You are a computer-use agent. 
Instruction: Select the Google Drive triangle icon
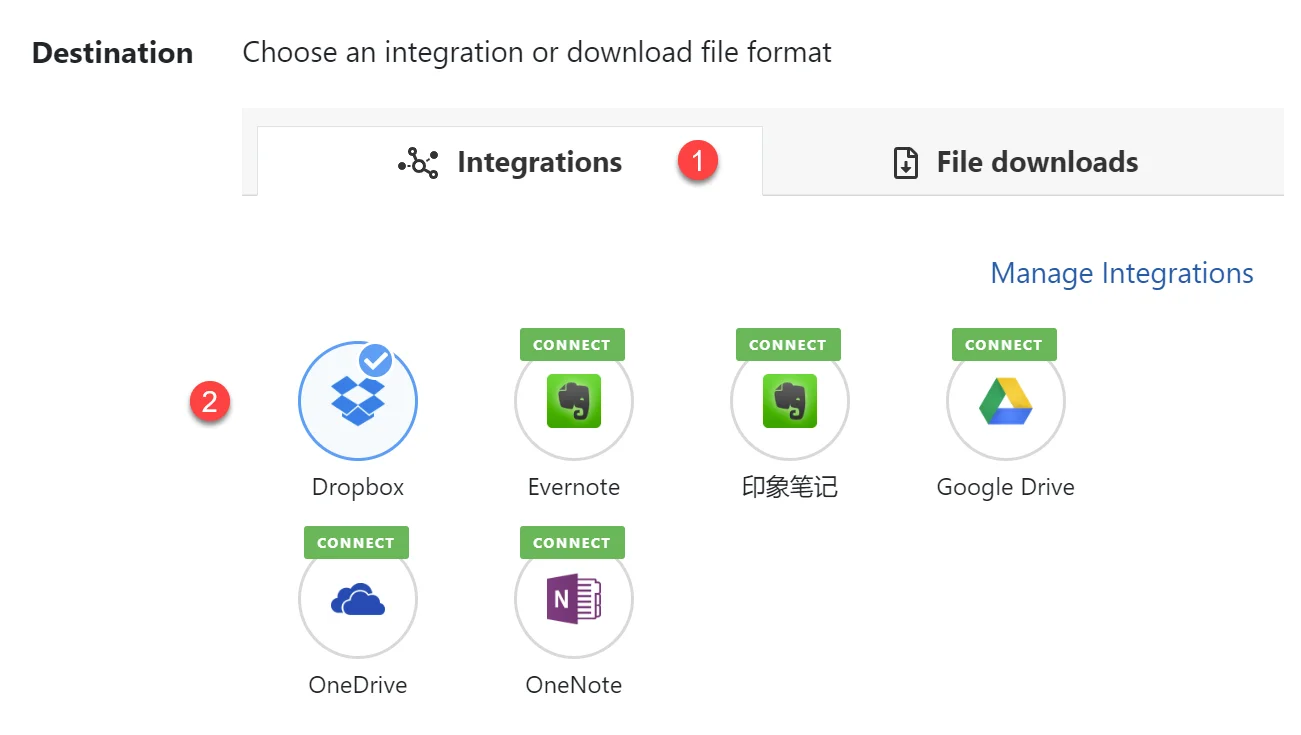(x=1006, y=401)
